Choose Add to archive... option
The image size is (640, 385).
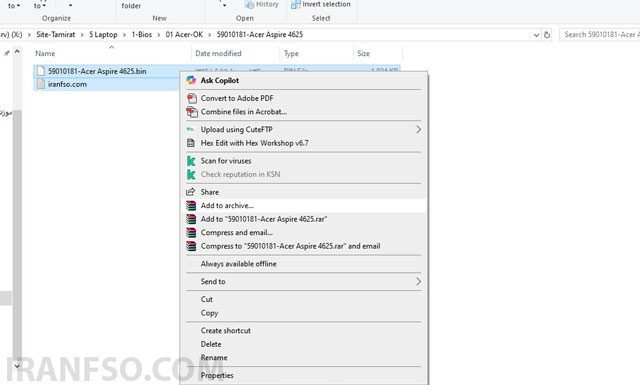(x=304, y=205)
